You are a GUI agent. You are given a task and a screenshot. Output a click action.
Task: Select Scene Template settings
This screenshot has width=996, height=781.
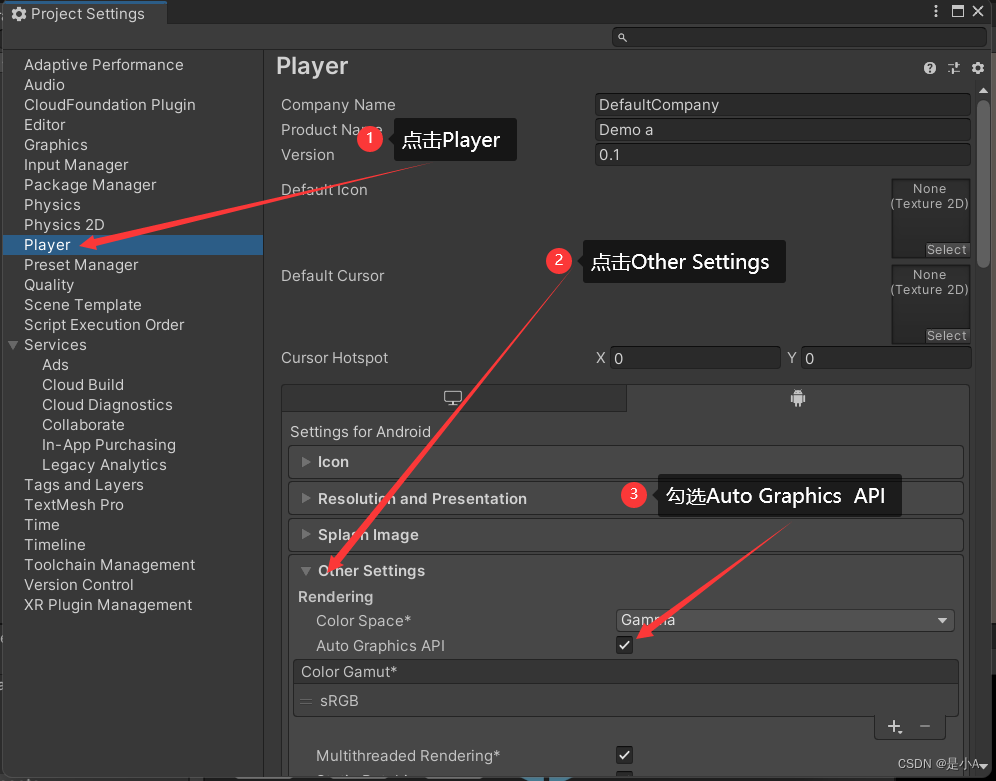(83, 305)
